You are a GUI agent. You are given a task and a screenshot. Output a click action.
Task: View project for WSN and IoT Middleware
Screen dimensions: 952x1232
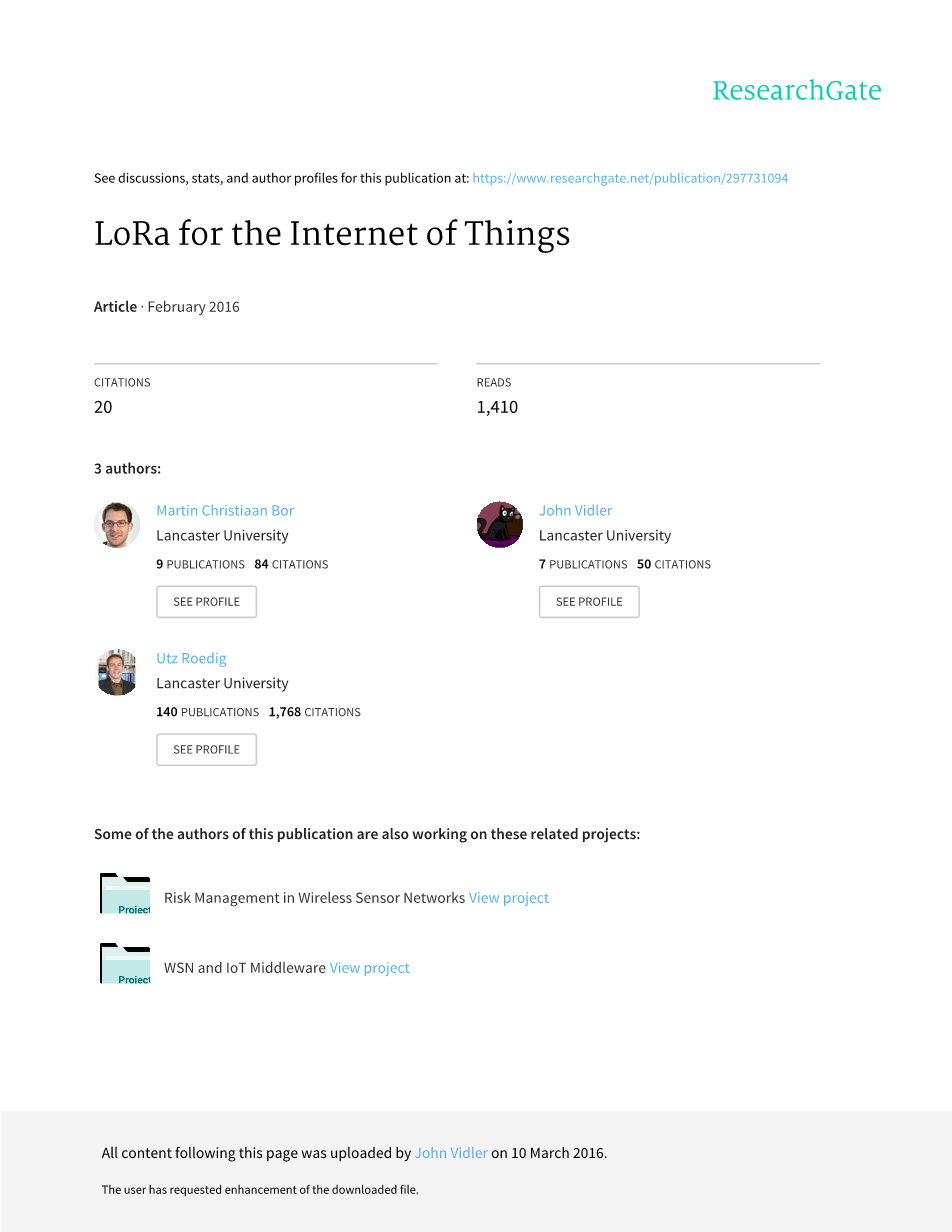[370, 968]
